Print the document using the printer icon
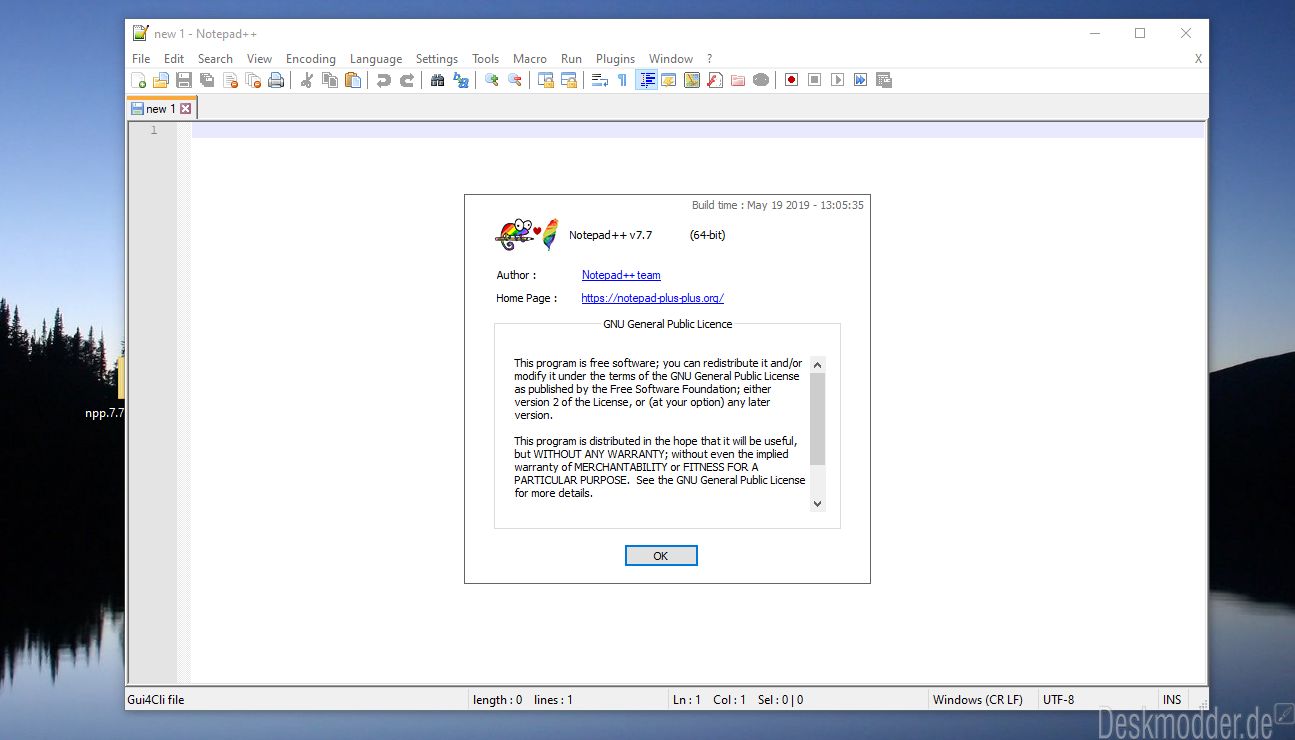This screenshot has height=740, width=1295. point(276,80)
